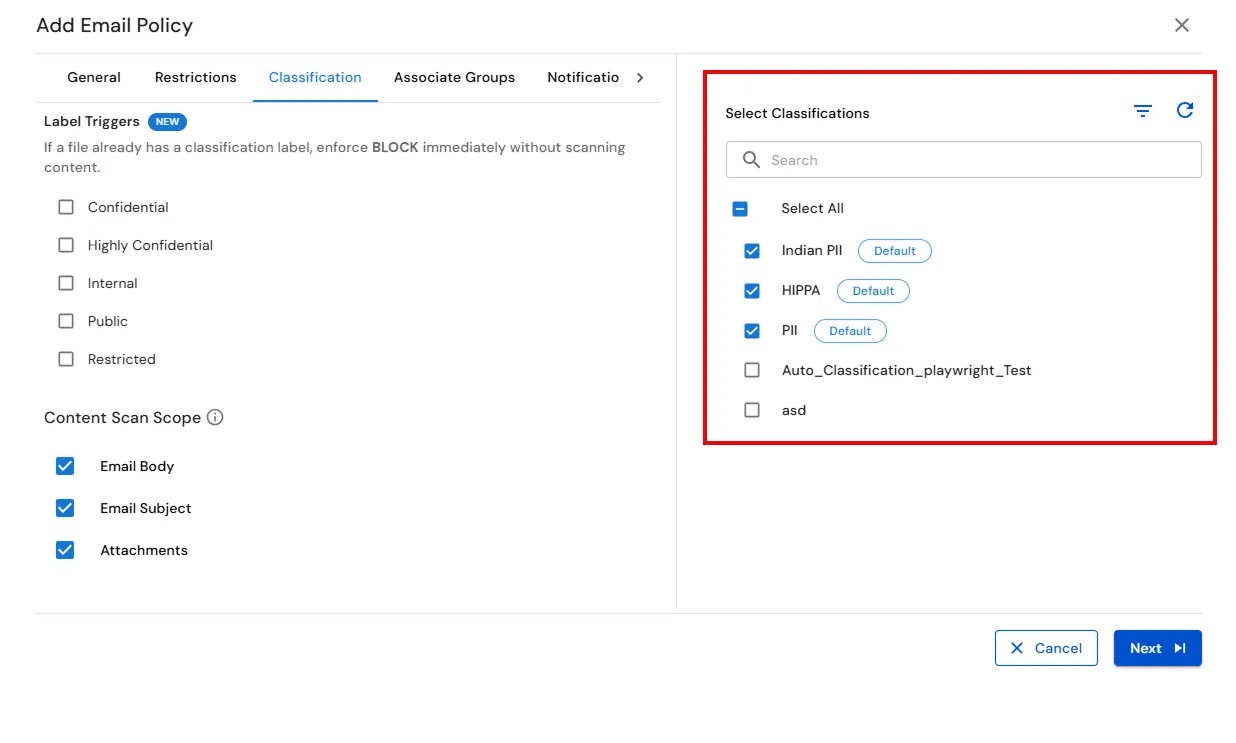Go to the Associate Groups tab

[x=454, y=77]
